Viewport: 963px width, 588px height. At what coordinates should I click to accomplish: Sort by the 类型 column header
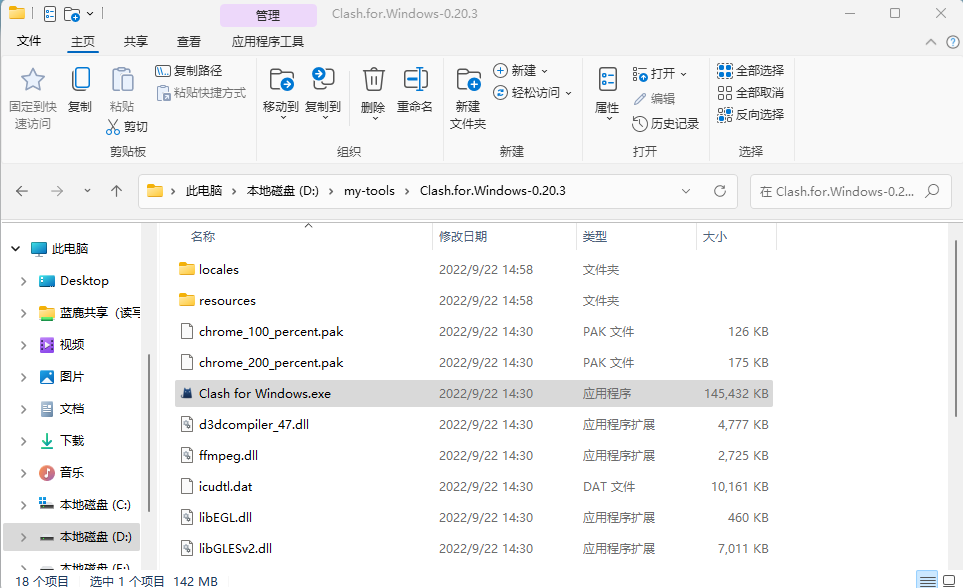[x=595, y=237]
